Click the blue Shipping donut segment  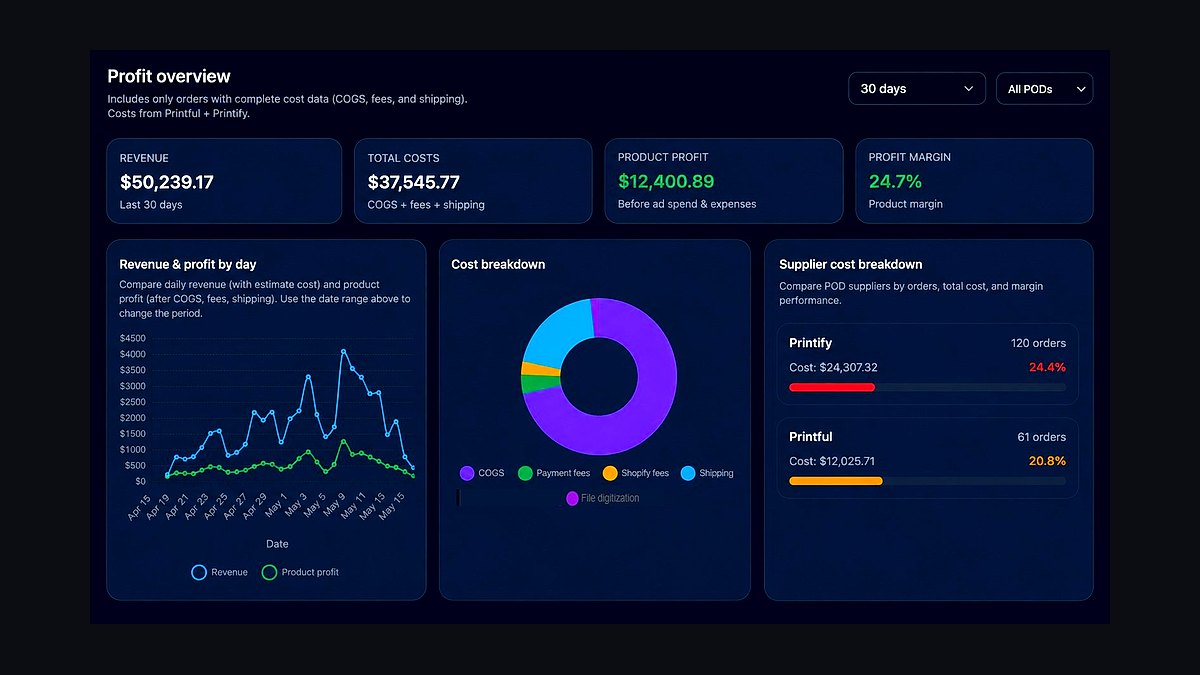pyautogui.click(x=555, y=330)
